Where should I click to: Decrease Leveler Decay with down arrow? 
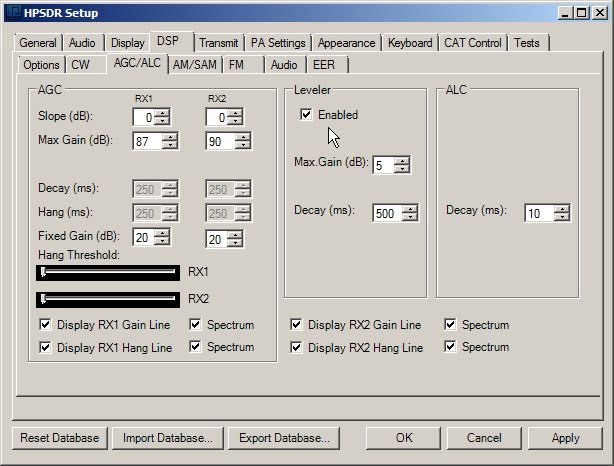[410, 217]
